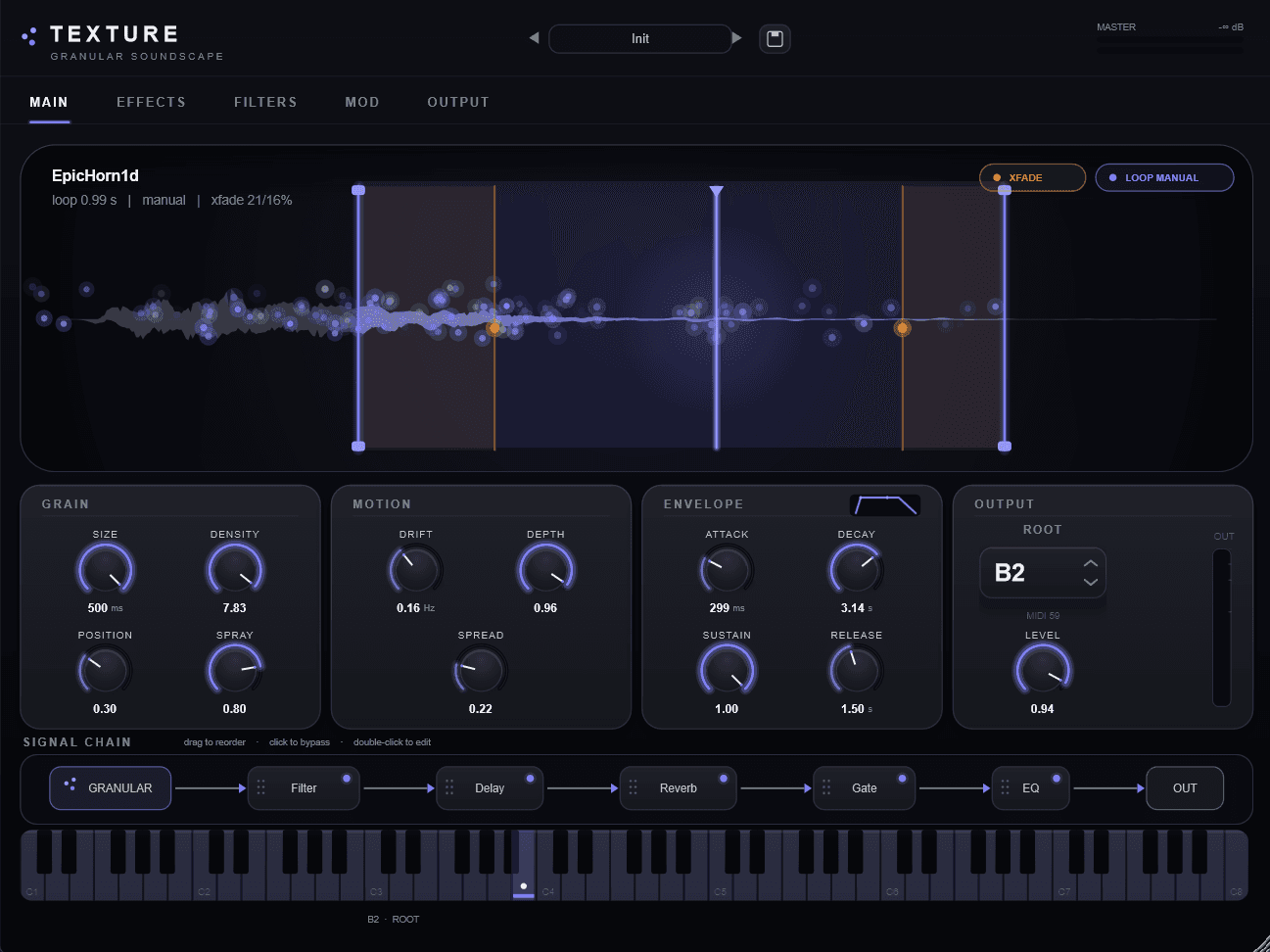Image resolution: width=1270 pixels, height=952 pixels.
Task: Click the ATTACK knob
Action: (727, 569)
